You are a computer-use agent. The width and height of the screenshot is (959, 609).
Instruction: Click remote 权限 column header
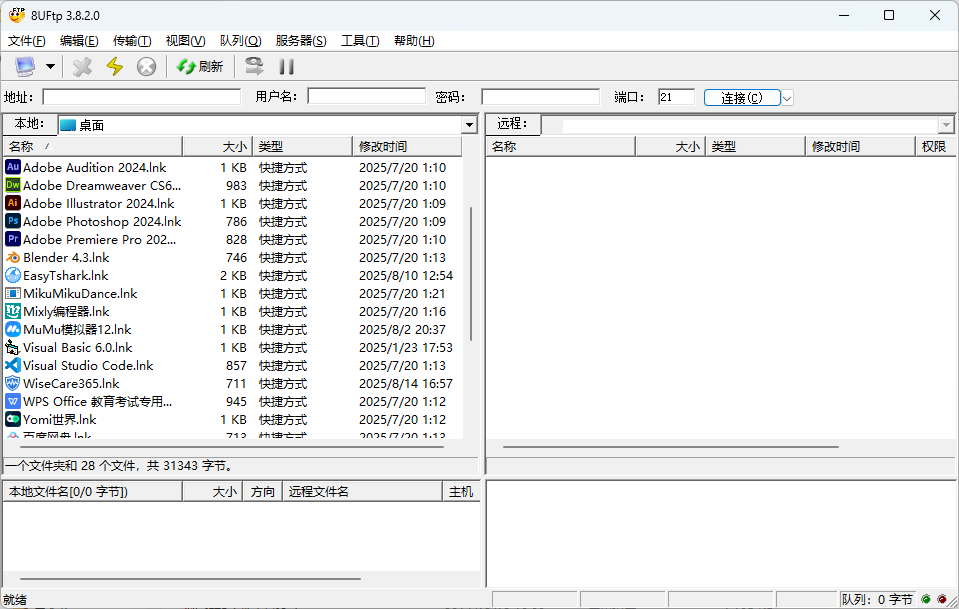tap(934, 147)
